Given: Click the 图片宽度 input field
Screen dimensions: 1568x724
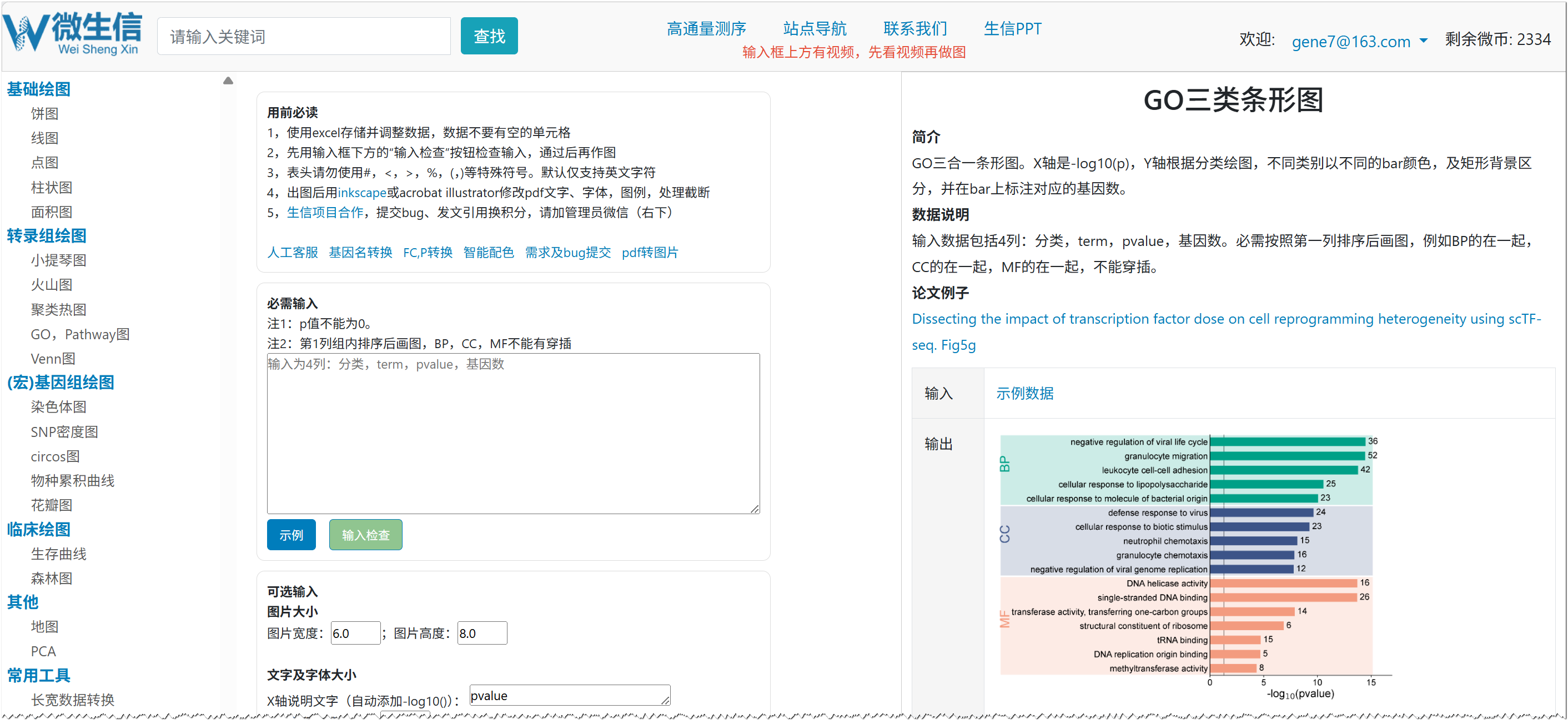Looking at the screenshot, I should [x=355, y=633].
